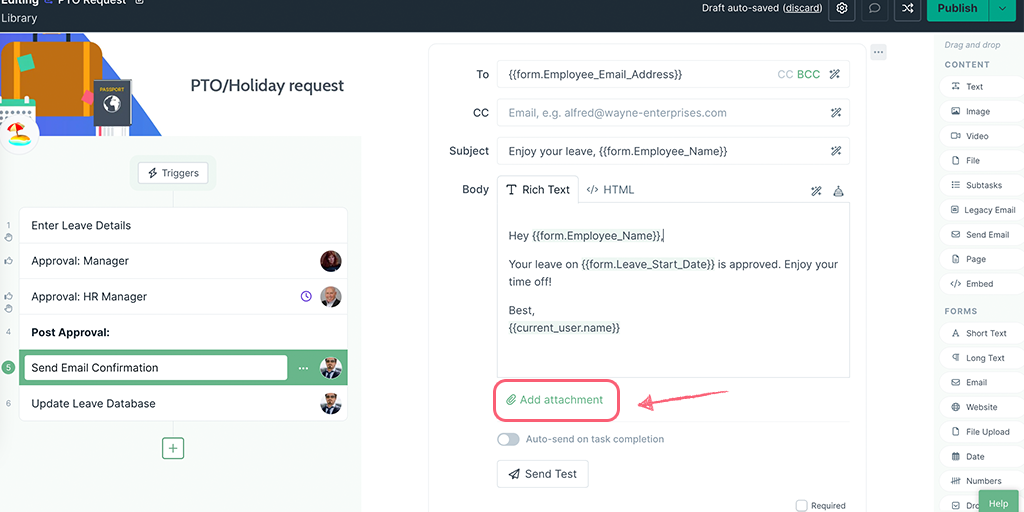Open the workflow settings gear icon
The width and height of the screenshot is (1024, 512).
pos(843,8)
